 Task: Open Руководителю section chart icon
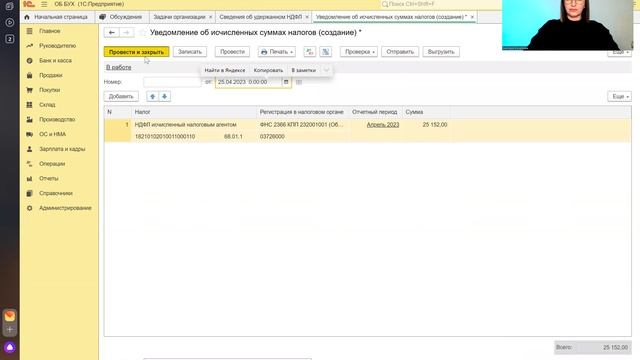click(29, 46)
